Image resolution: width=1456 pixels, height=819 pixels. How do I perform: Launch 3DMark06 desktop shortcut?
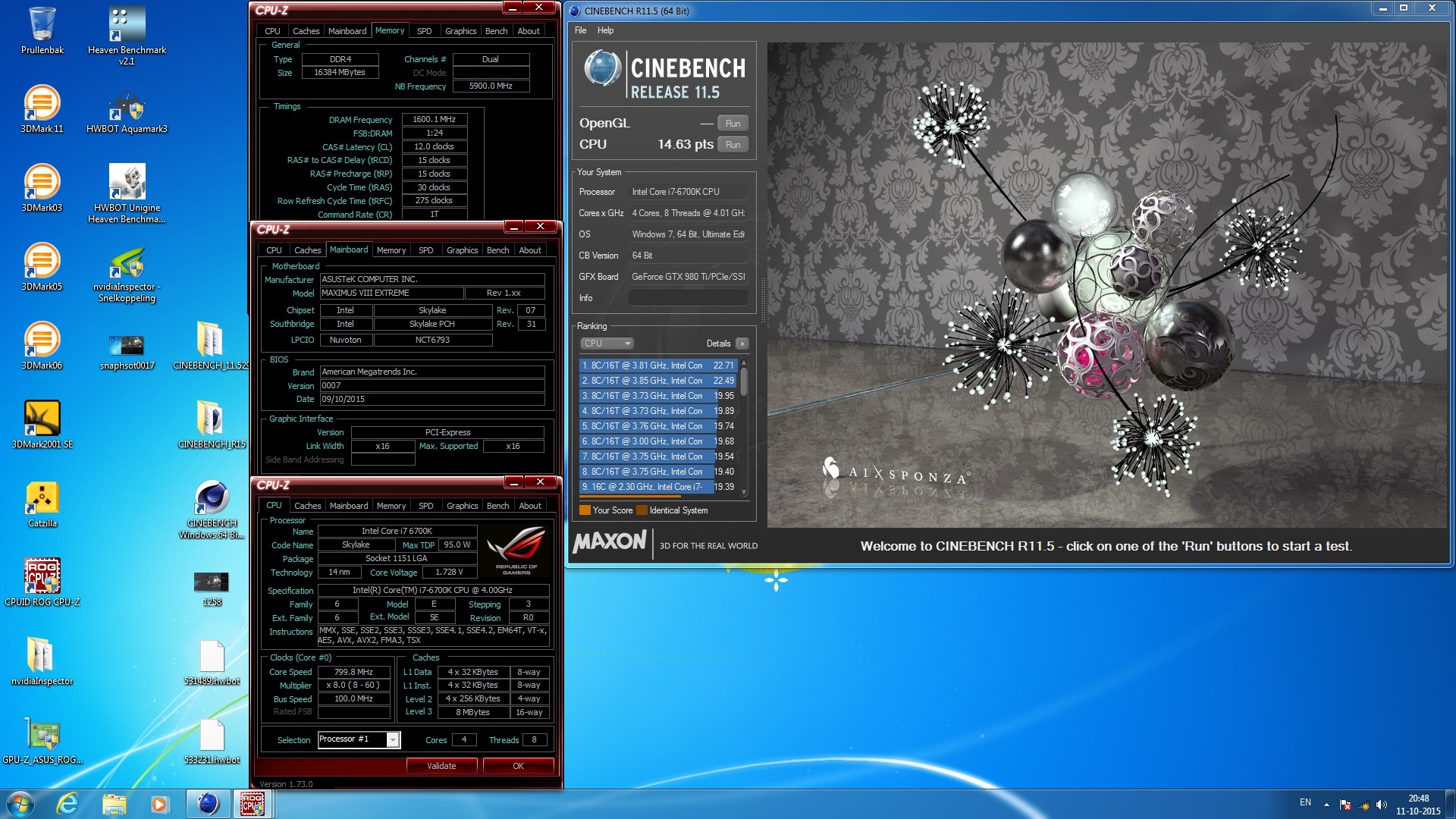[x=42, y=346]
